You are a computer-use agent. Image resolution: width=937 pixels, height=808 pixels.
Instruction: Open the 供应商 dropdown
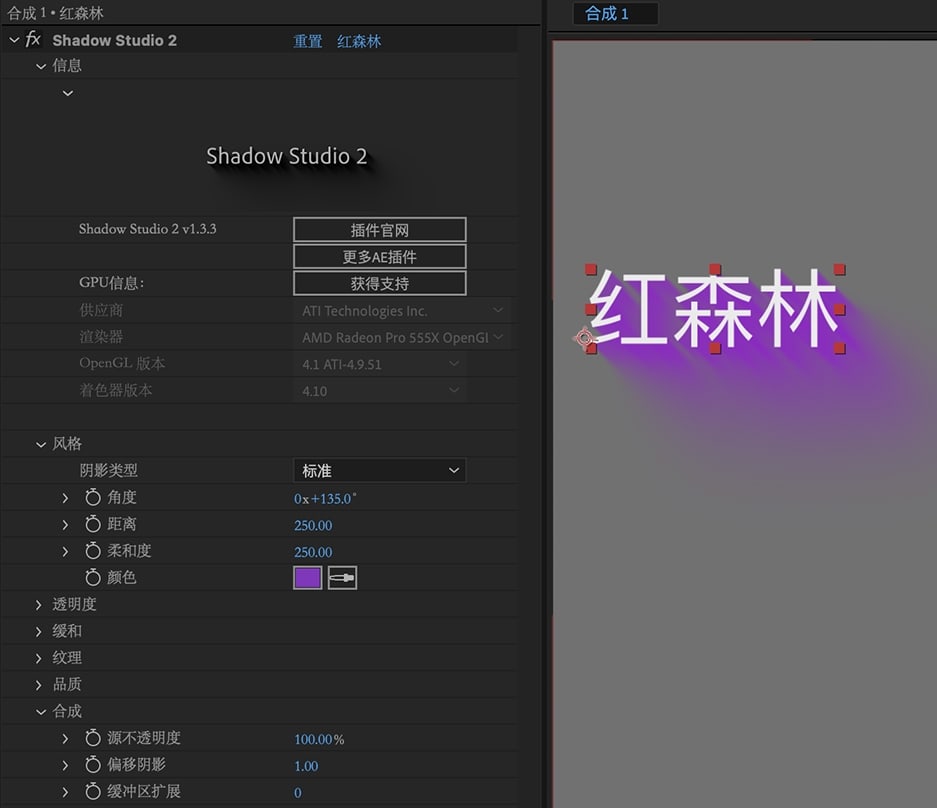[x=402, y=311]
